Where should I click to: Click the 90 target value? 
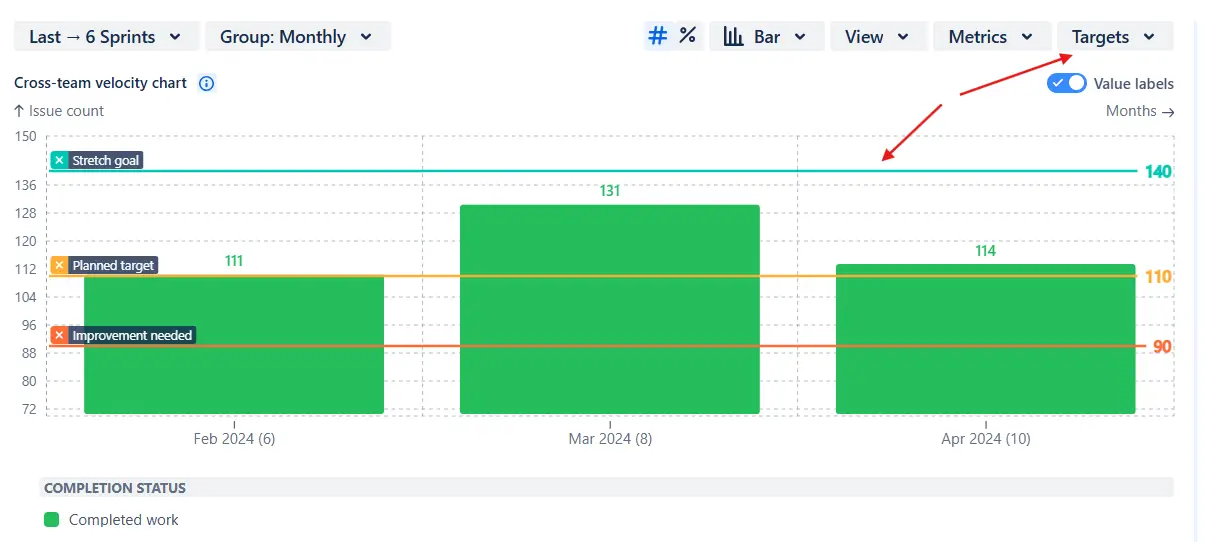coord(1162,347)
